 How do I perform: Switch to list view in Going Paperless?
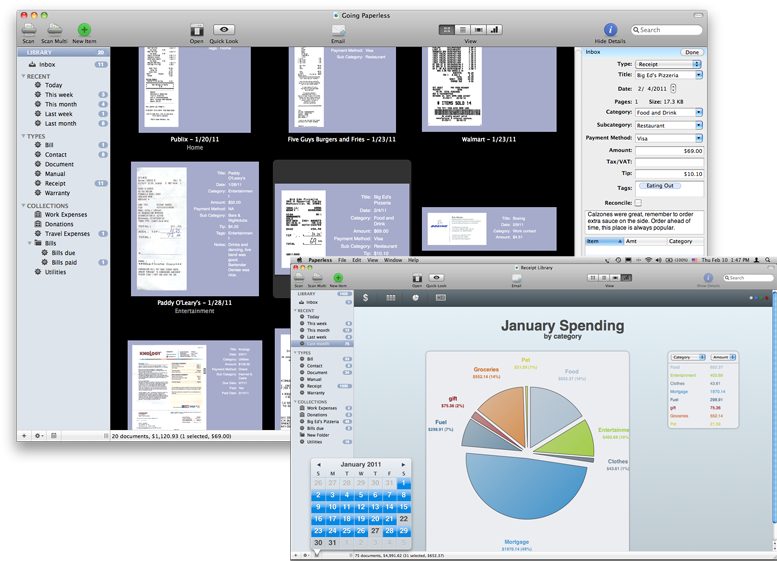(x=463, y=30)
